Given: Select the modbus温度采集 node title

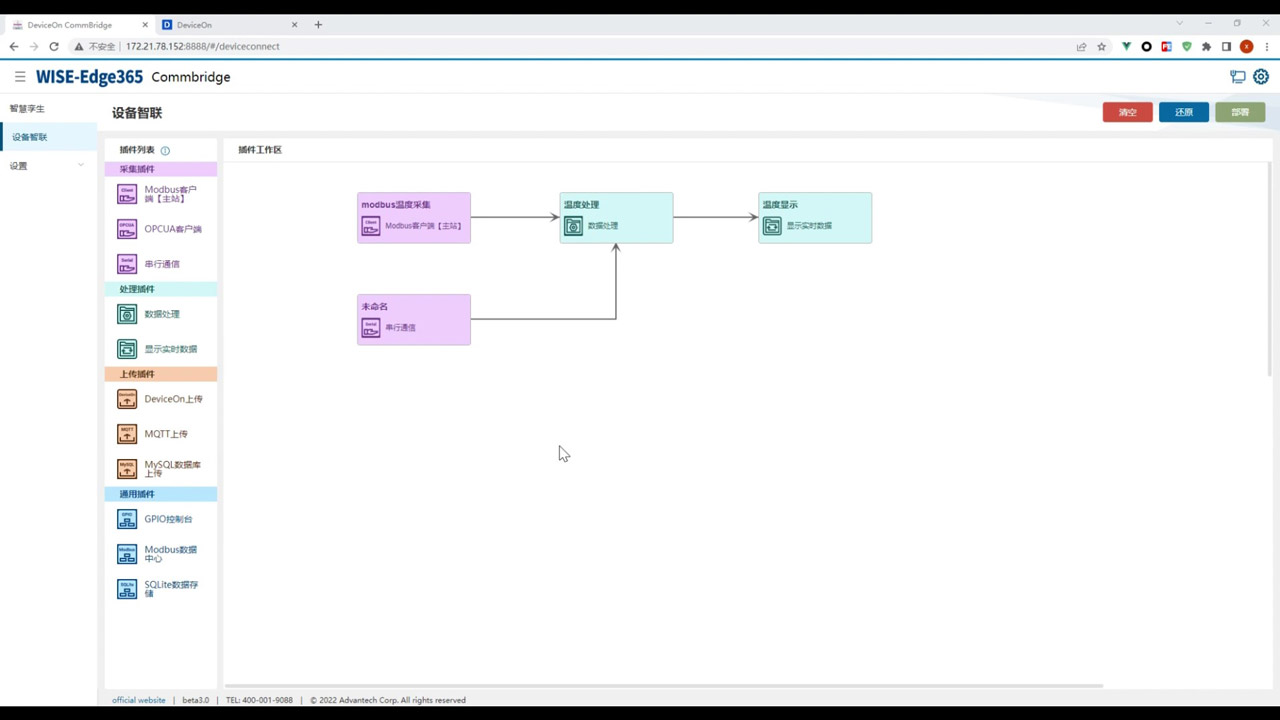Looking at the screenshot, I should pyautogui.click(x=396, y=205).
